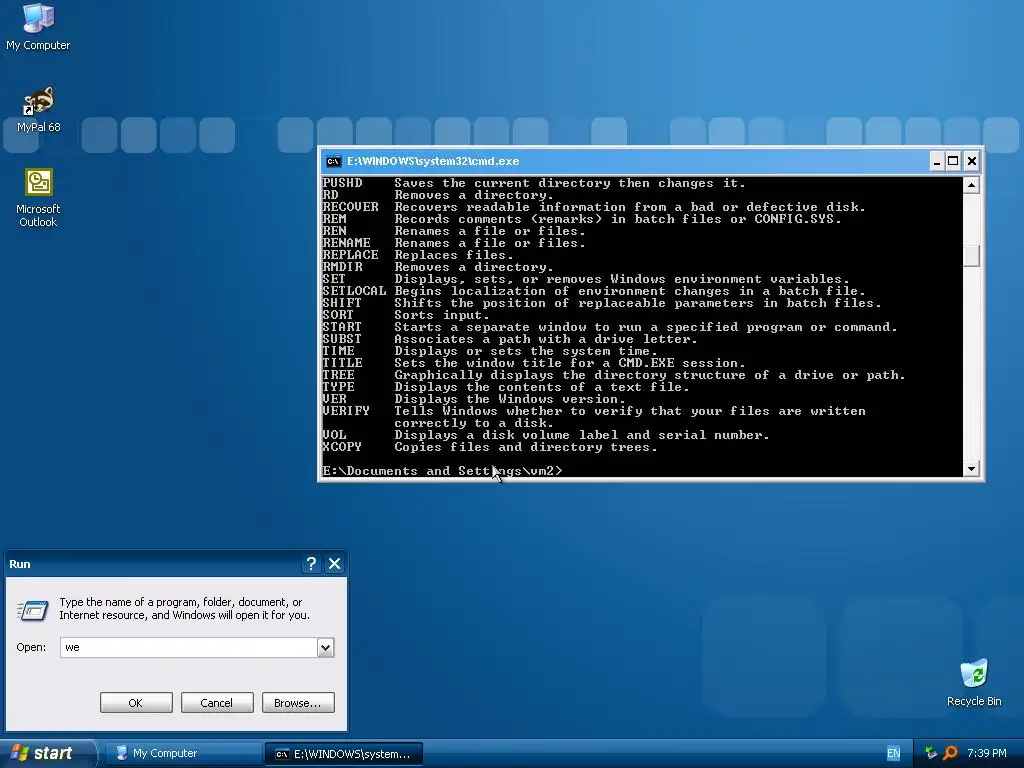
Task: Click the SHIFT command line in cmd
Action: pyautogui.click(x=602, y=303)
